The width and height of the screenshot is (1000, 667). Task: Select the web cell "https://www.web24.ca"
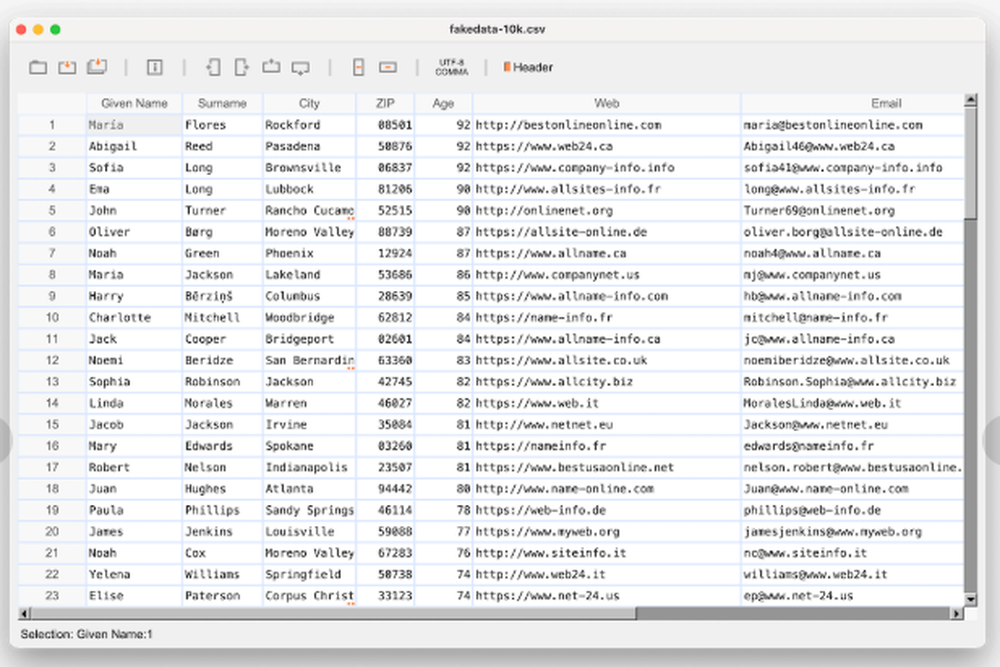[607, 146]
